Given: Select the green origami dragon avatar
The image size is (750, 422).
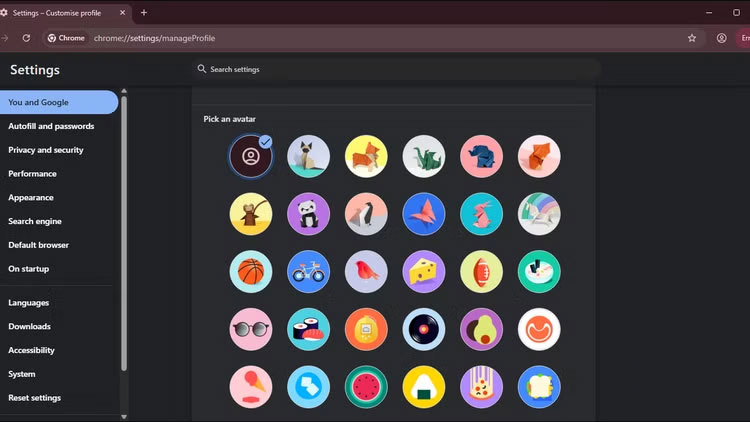Looking at the screenshot, I should (x=424, y=156).
